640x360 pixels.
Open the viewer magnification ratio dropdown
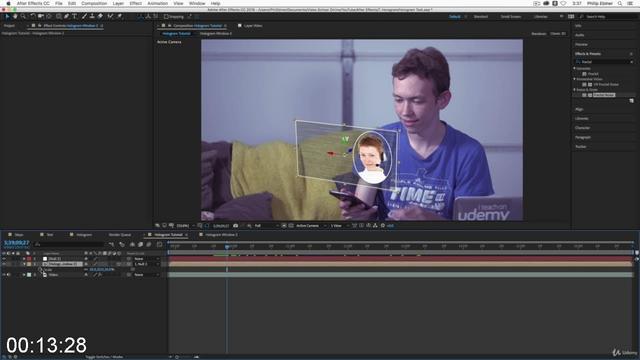tap(185, 226)
